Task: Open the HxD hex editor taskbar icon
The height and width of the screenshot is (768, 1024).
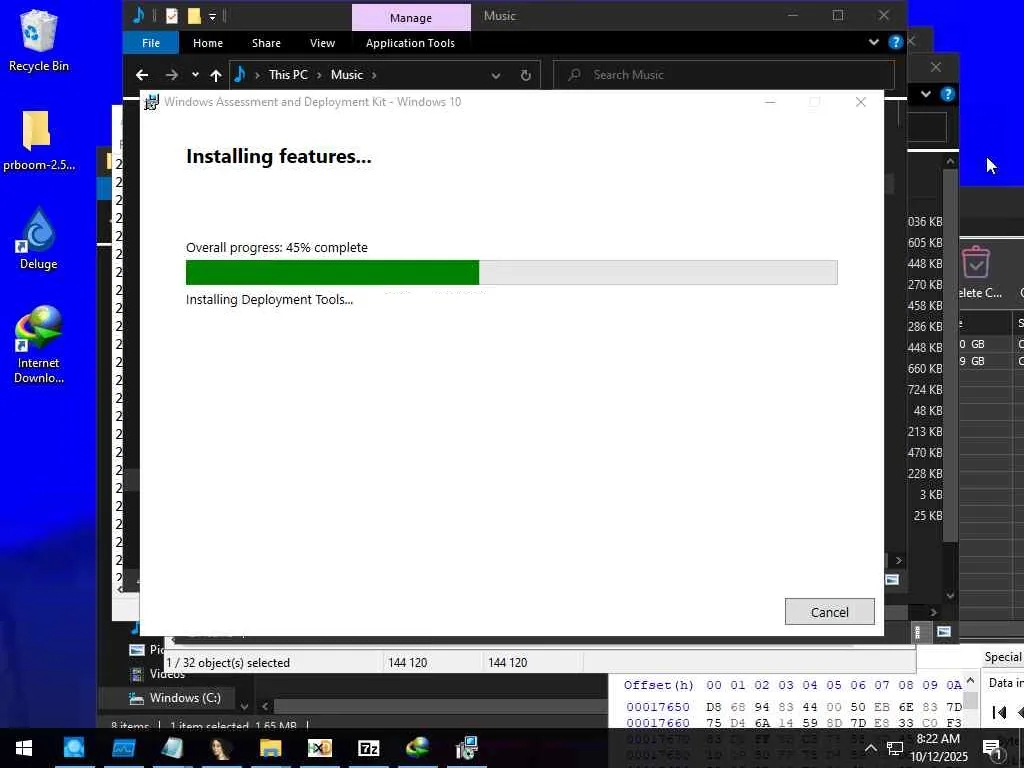Action: pyautogui.click(x=320, y=748)
